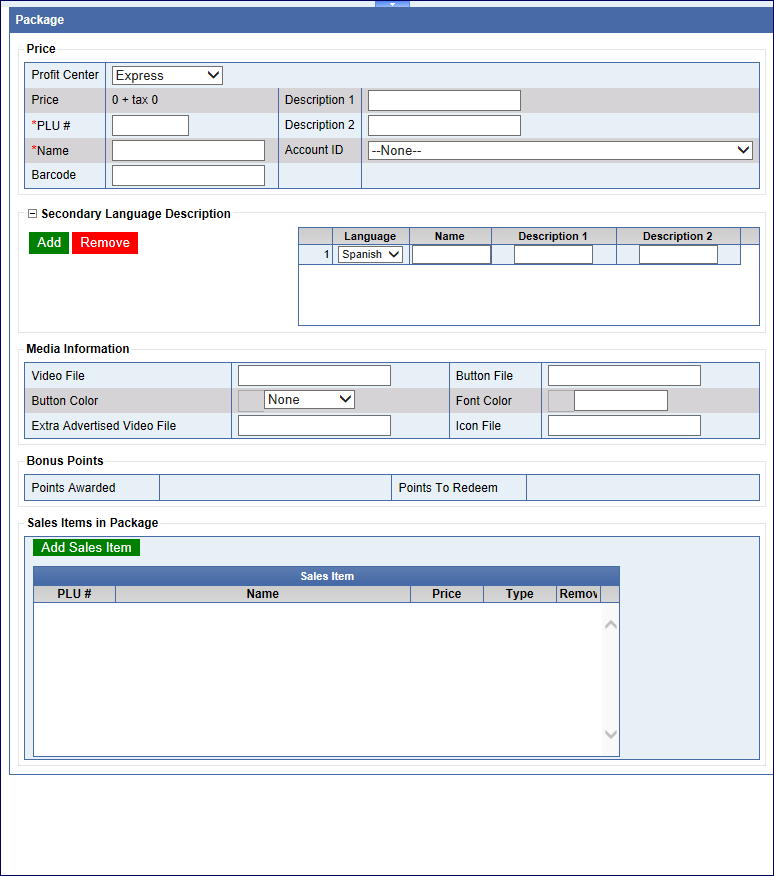Click the green Add button
Viewport: 774px width, 876px height.
(x=49, y=243)
